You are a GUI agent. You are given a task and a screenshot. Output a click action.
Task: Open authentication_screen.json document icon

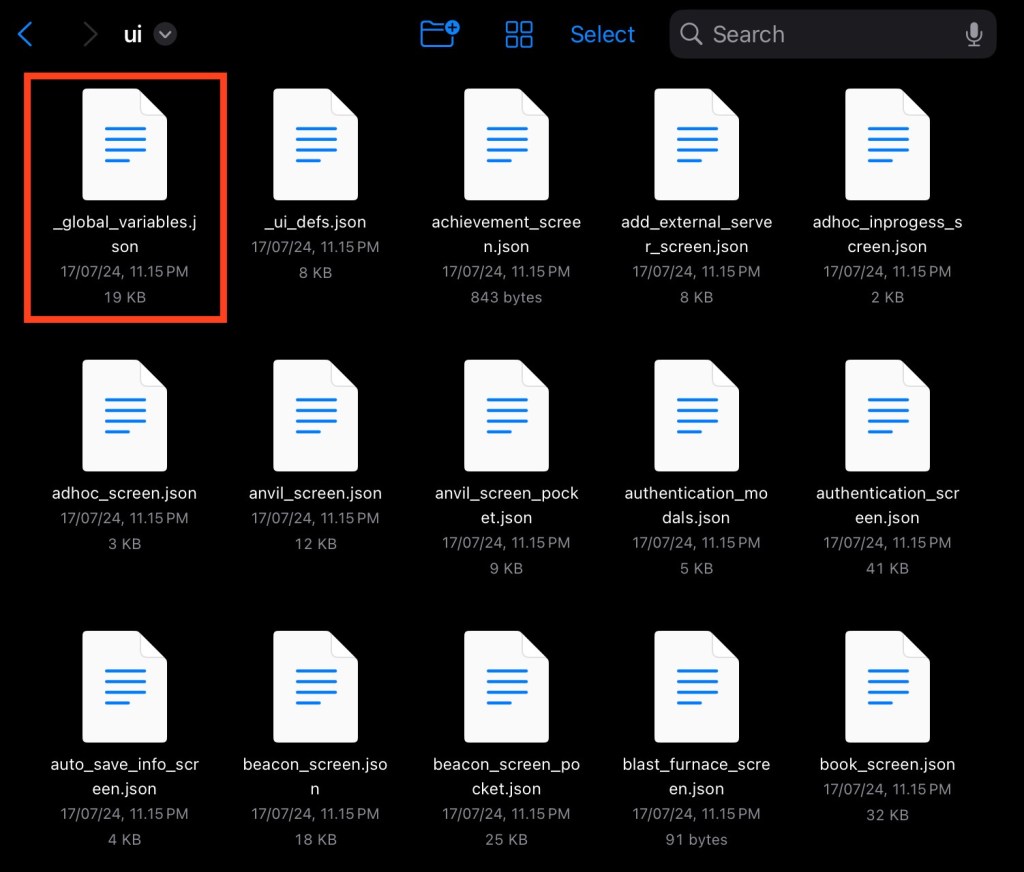click(x=887, y=416)
